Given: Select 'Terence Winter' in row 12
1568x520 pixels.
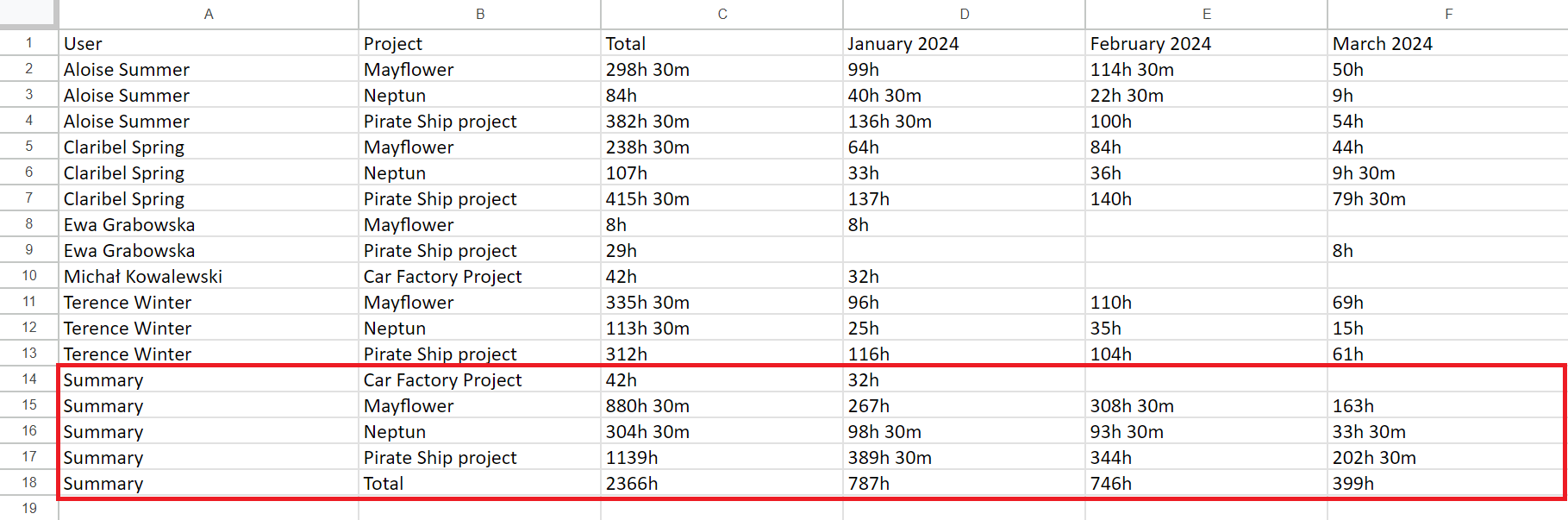Looking at the screenshot, I should [209, 328].
